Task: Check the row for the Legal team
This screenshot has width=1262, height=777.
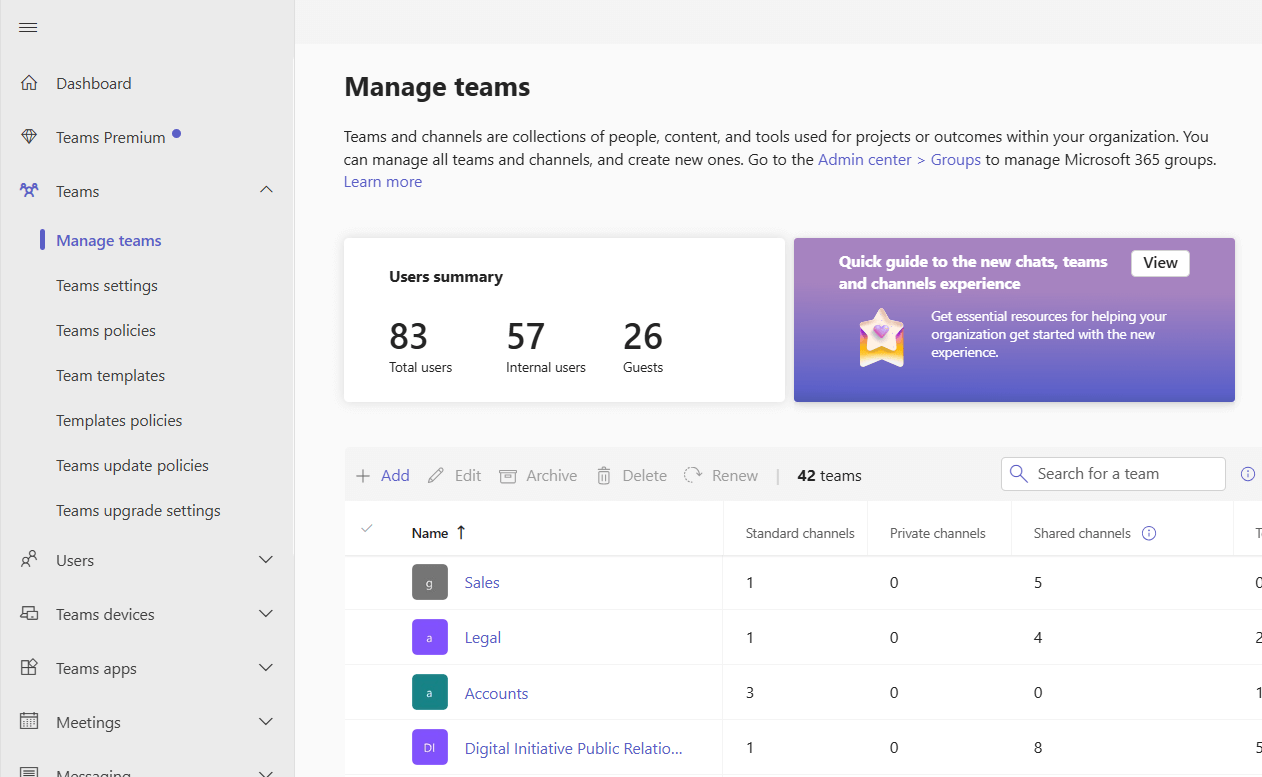Action: (x=368, y=637)
